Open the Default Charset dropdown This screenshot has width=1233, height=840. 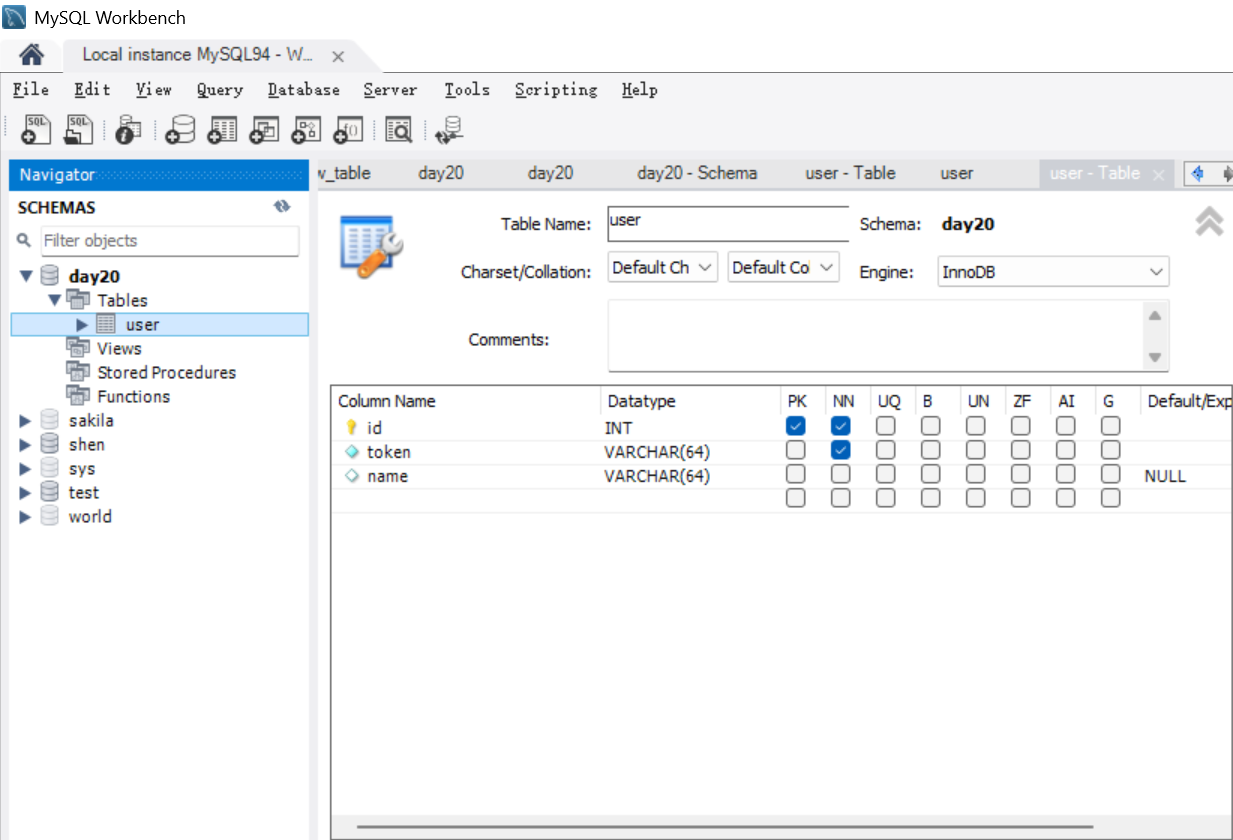(663, 267)
